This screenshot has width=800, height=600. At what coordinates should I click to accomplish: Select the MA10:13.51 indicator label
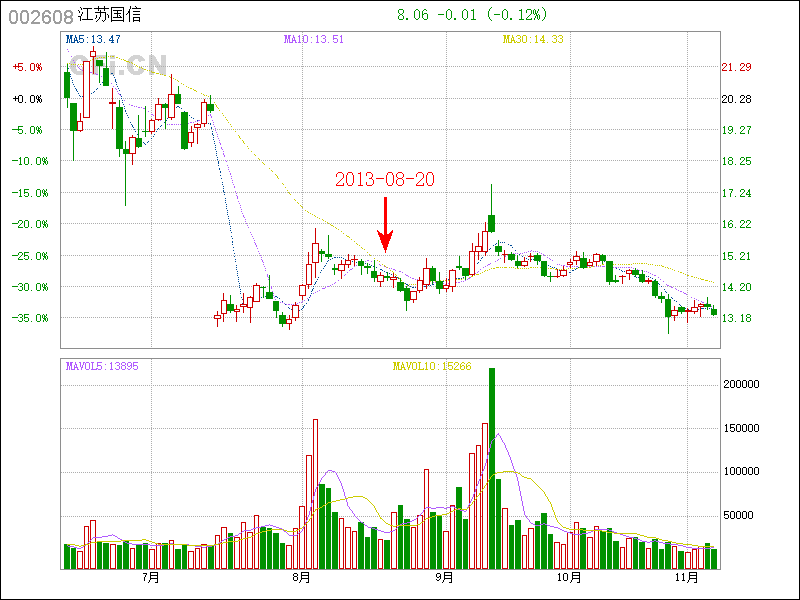313,40
